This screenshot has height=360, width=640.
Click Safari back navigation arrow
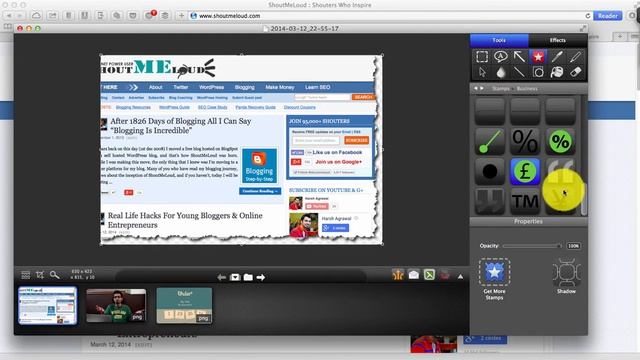point(9,16)
